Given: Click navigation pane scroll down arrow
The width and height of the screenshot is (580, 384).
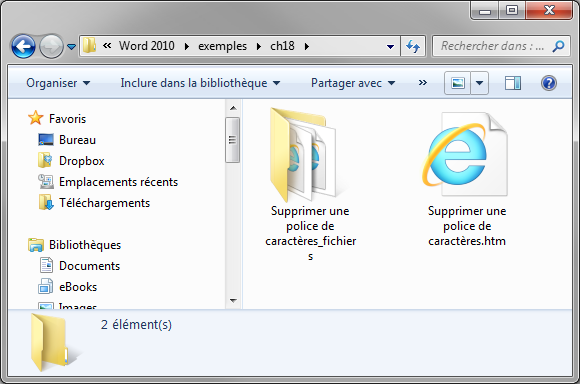Looking at the screenshot, I should 233,301.
